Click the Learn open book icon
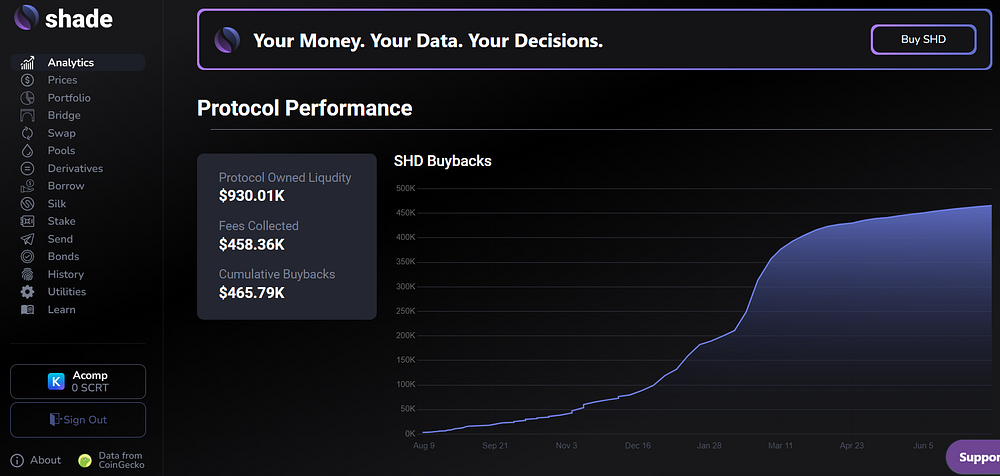 pos(27,309)
